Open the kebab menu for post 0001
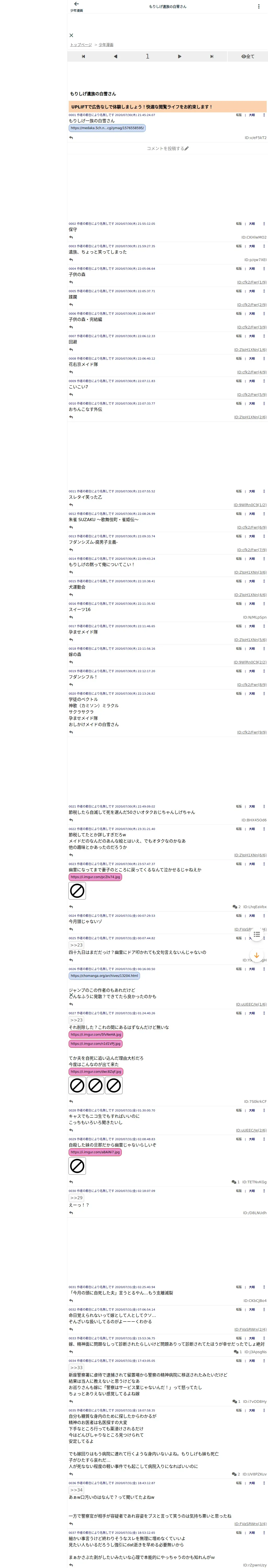268x1568 pixels. 264,115
